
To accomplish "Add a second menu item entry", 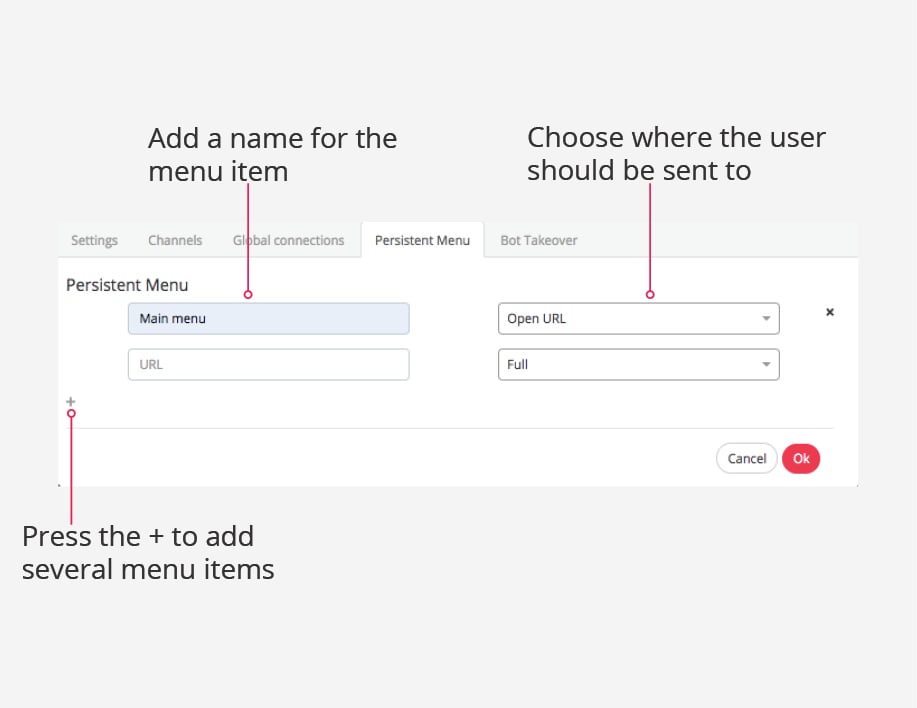I will pos(70,400).
